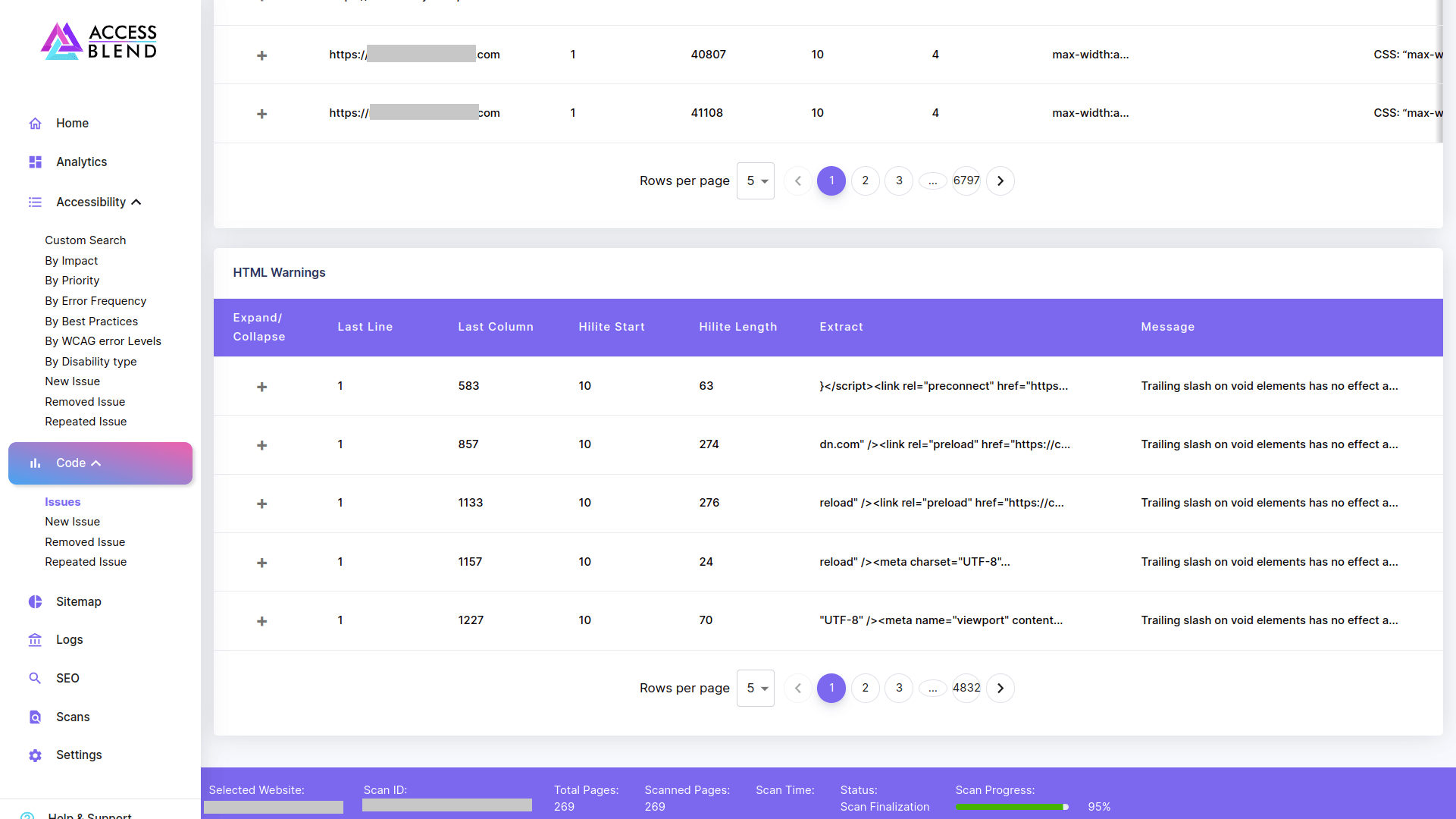Click ellipsis in HTML Warnings pagination
Viewport: 1456px width, 819px height.
point(933,688)
